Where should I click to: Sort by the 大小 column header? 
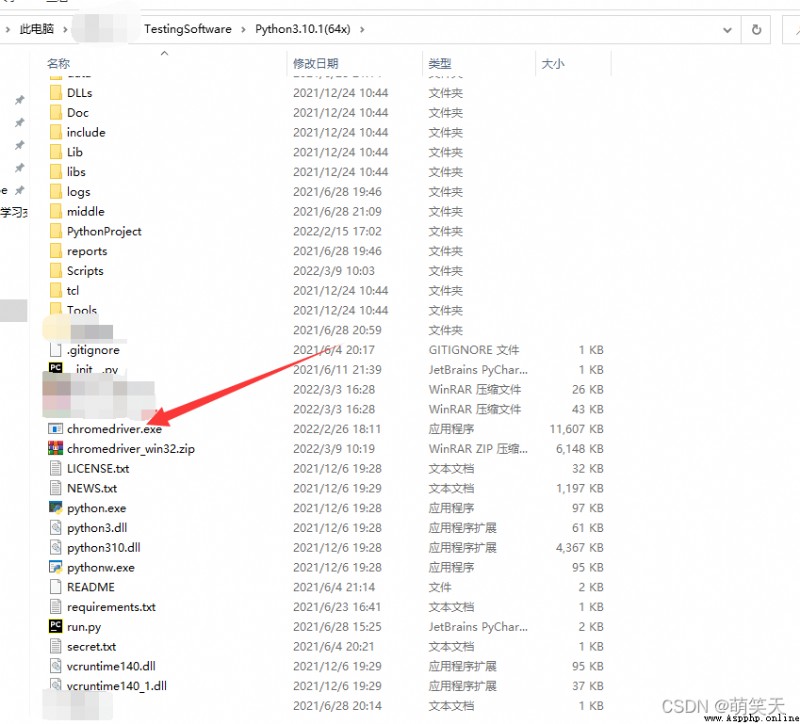click(x=553, y=64)
